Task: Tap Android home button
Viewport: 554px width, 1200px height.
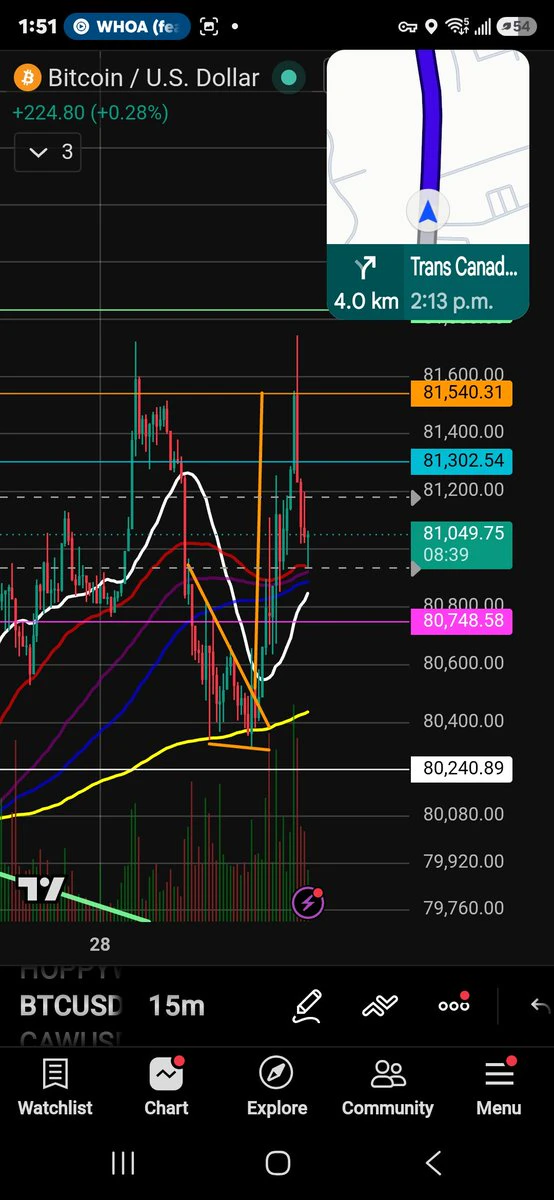Action: point(277,1162)
